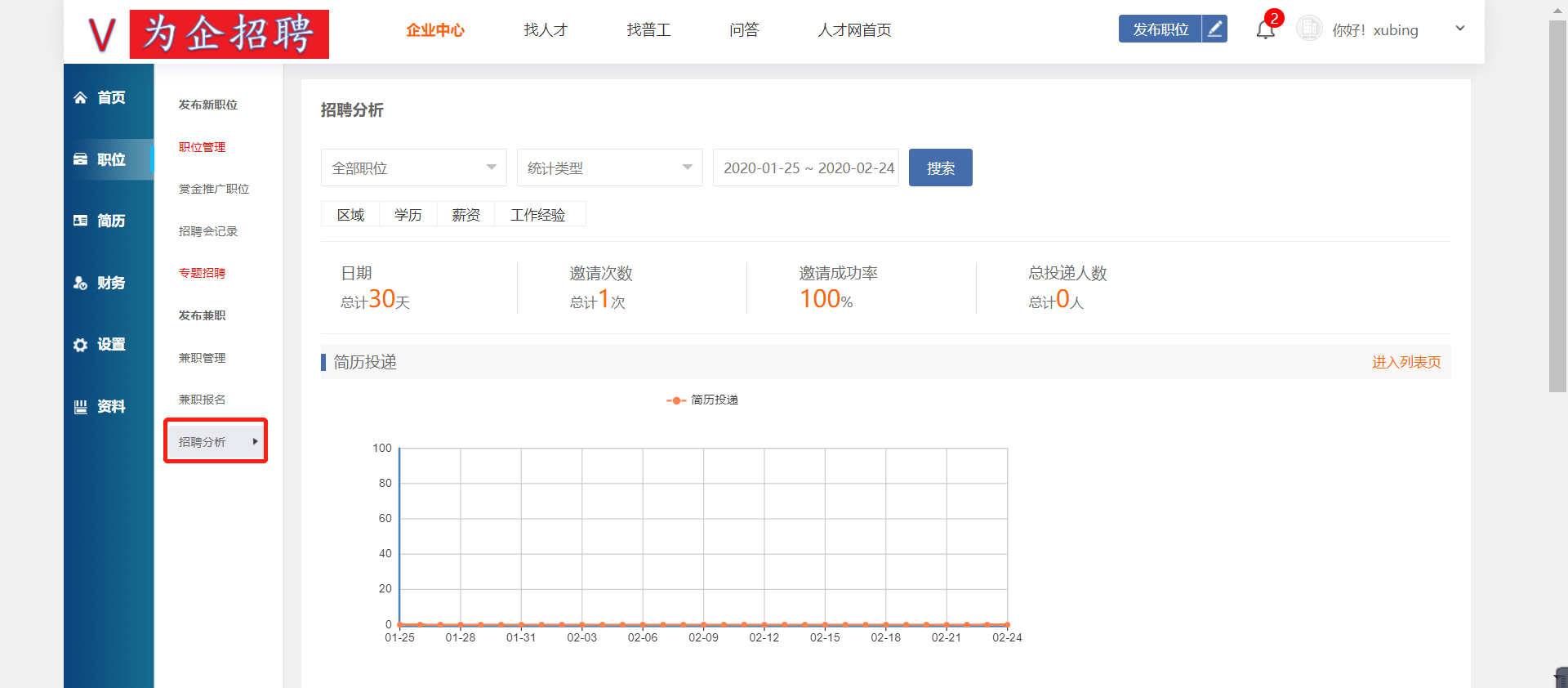1568x688 pixels.
Task: Click the 简历 sidebar icon
Action: [x=80, y=221]
